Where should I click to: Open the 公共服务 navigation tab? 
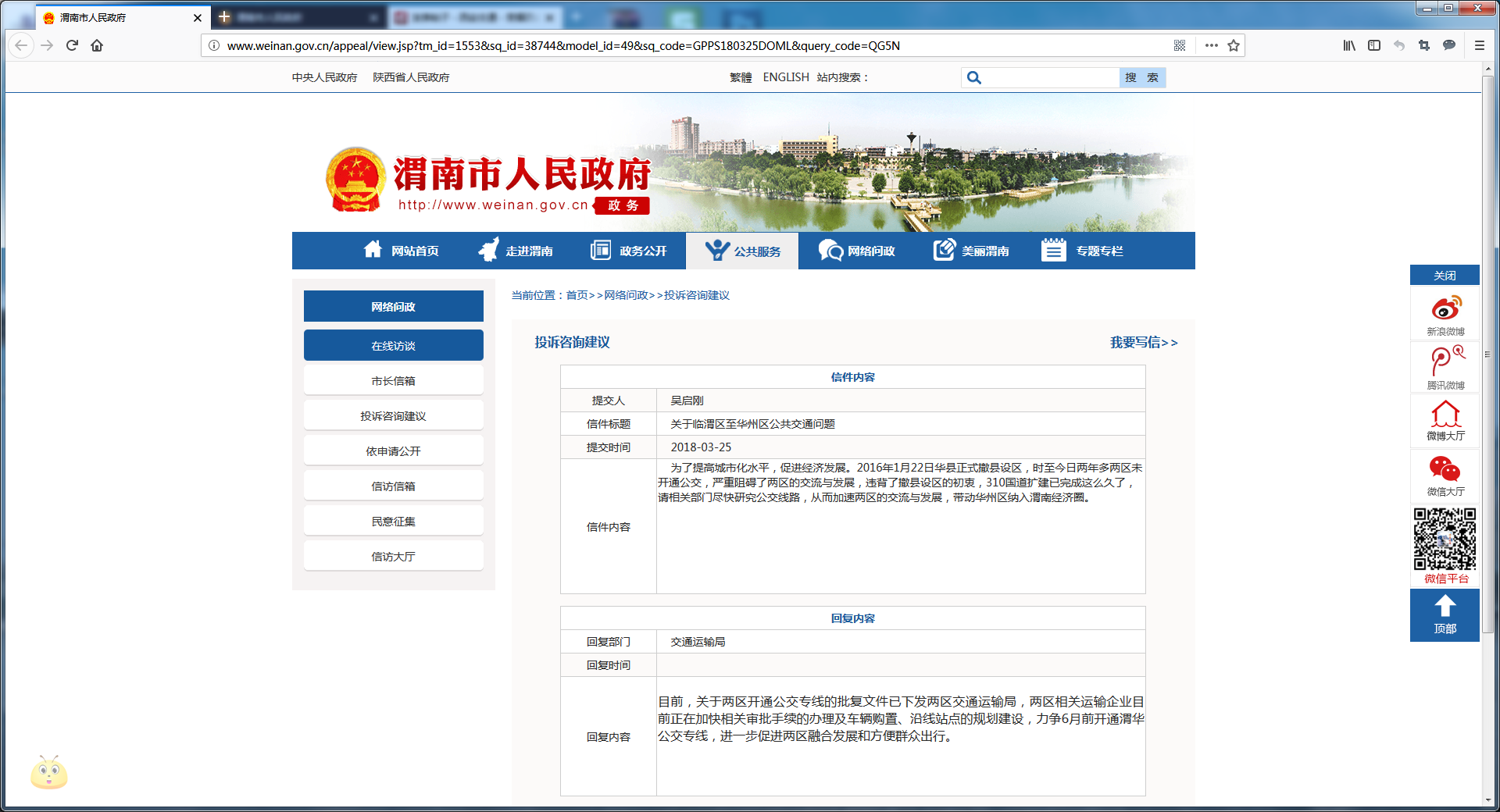tap(742, 251)
